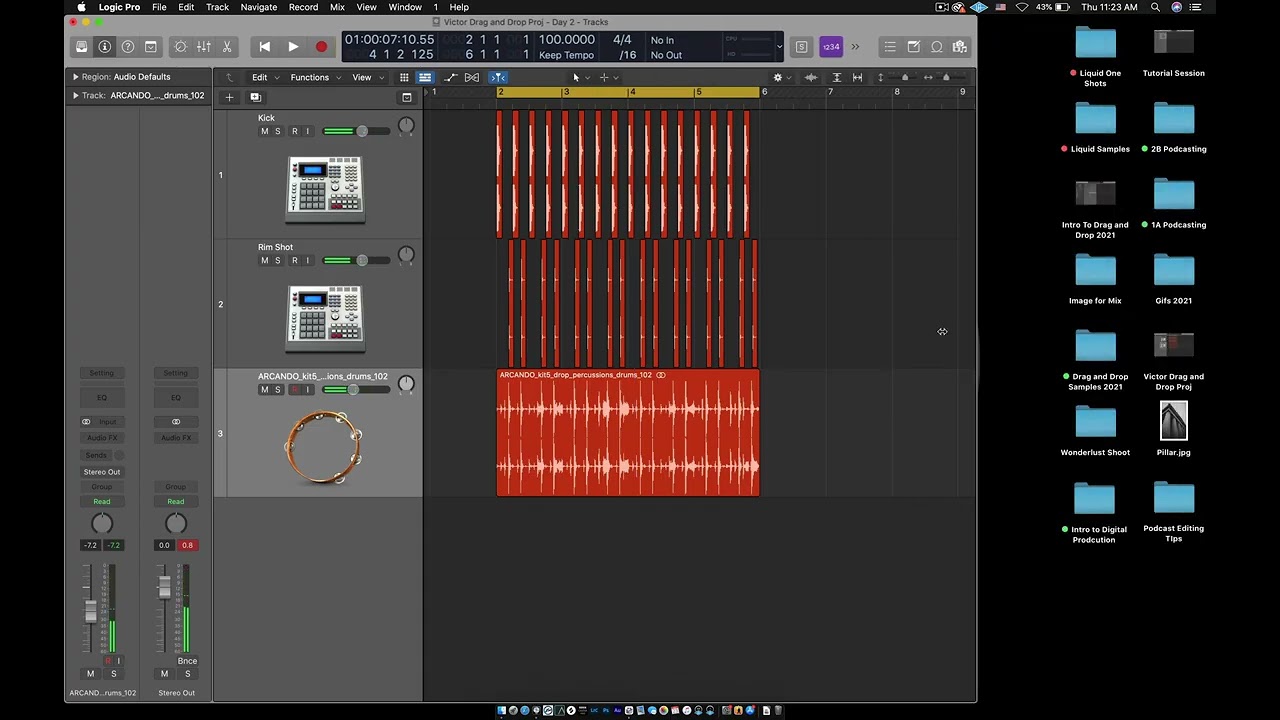Open the pointer tool menu
This screenshot has height=720, width=1280.
(580, 77)
